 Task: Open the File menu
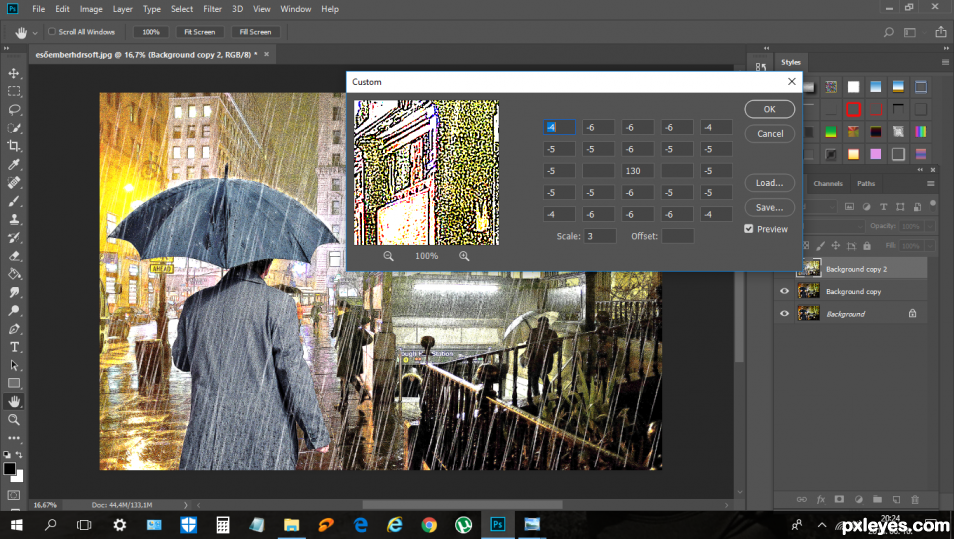[x=38, y=9]
